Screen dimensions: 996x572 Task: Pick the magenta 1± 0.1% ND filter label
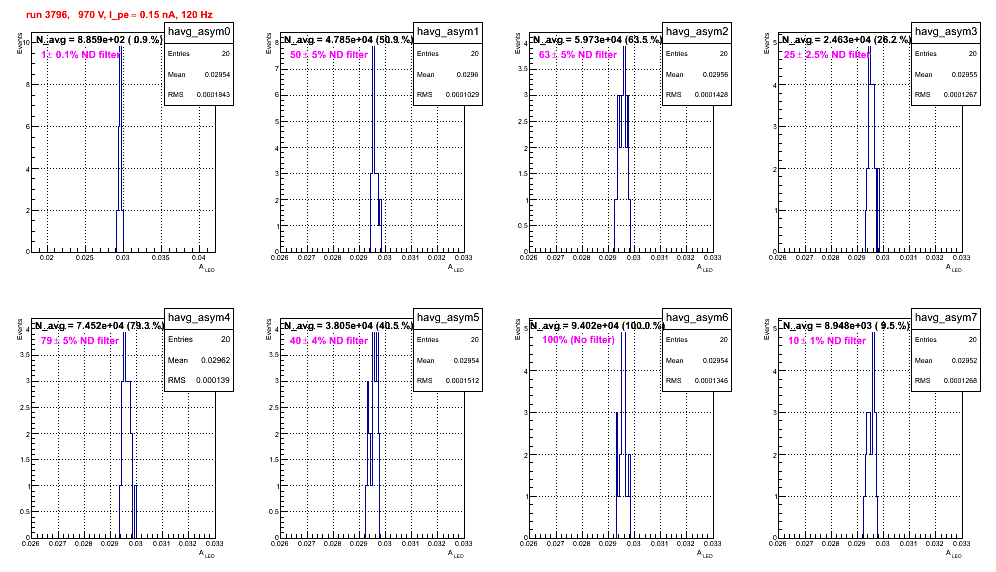81,55
